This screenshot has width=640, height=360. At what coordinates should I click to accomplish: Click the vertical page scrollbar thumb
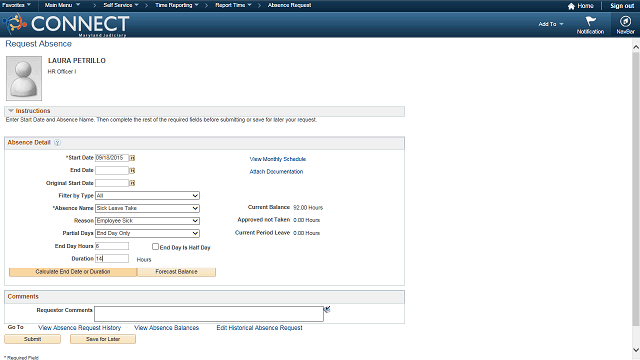click(x=636, y=189)
